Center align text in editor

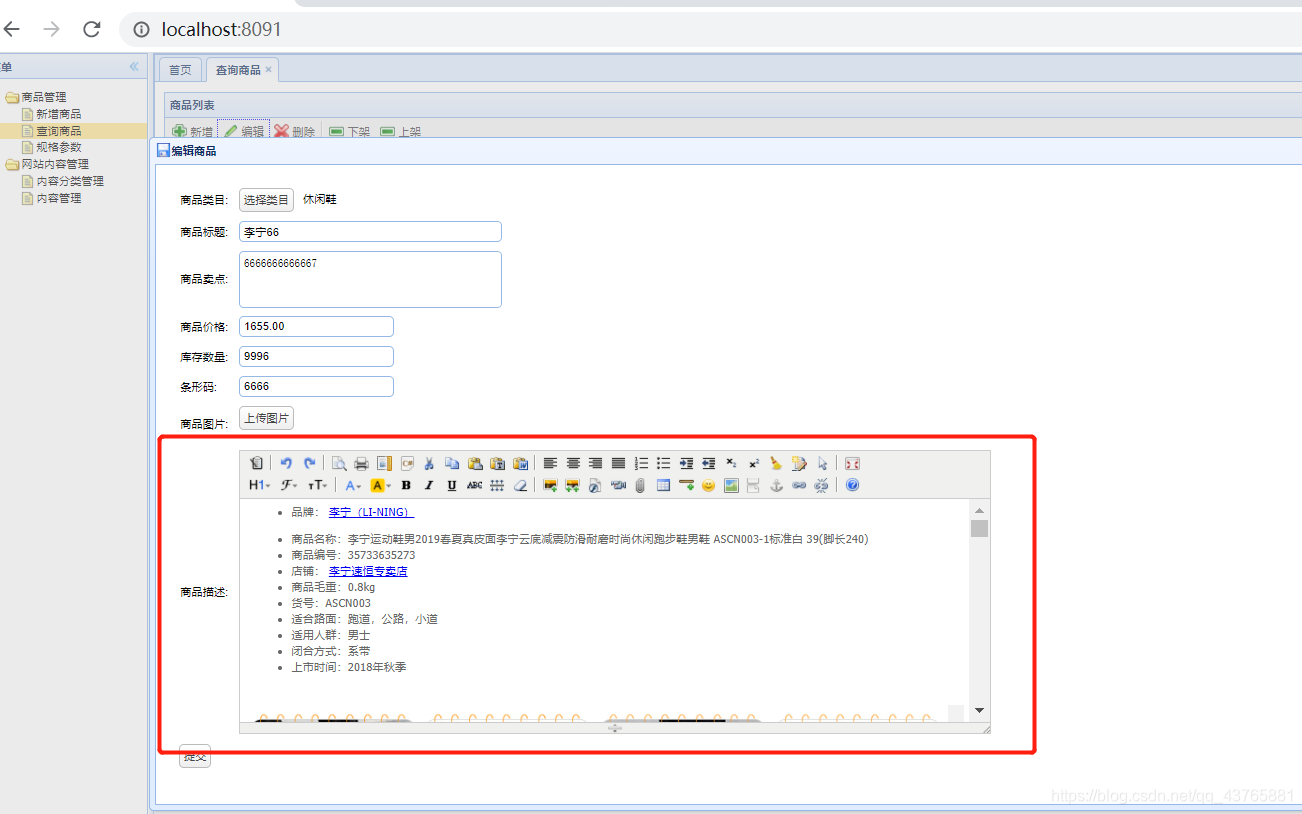(573, 463)
